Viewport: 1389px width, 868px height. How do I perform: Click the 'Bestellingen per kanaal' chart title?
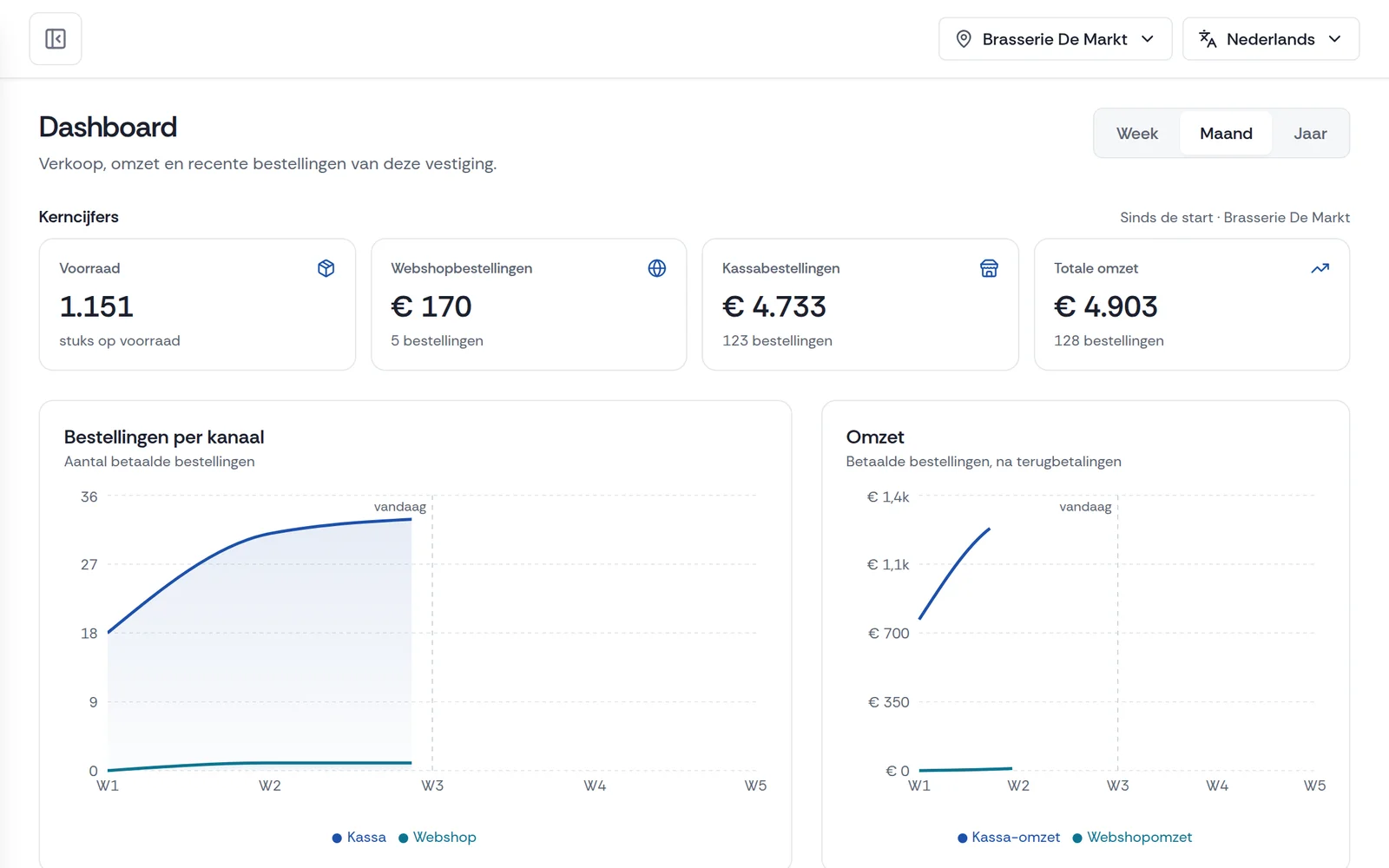tap(164, 437)
